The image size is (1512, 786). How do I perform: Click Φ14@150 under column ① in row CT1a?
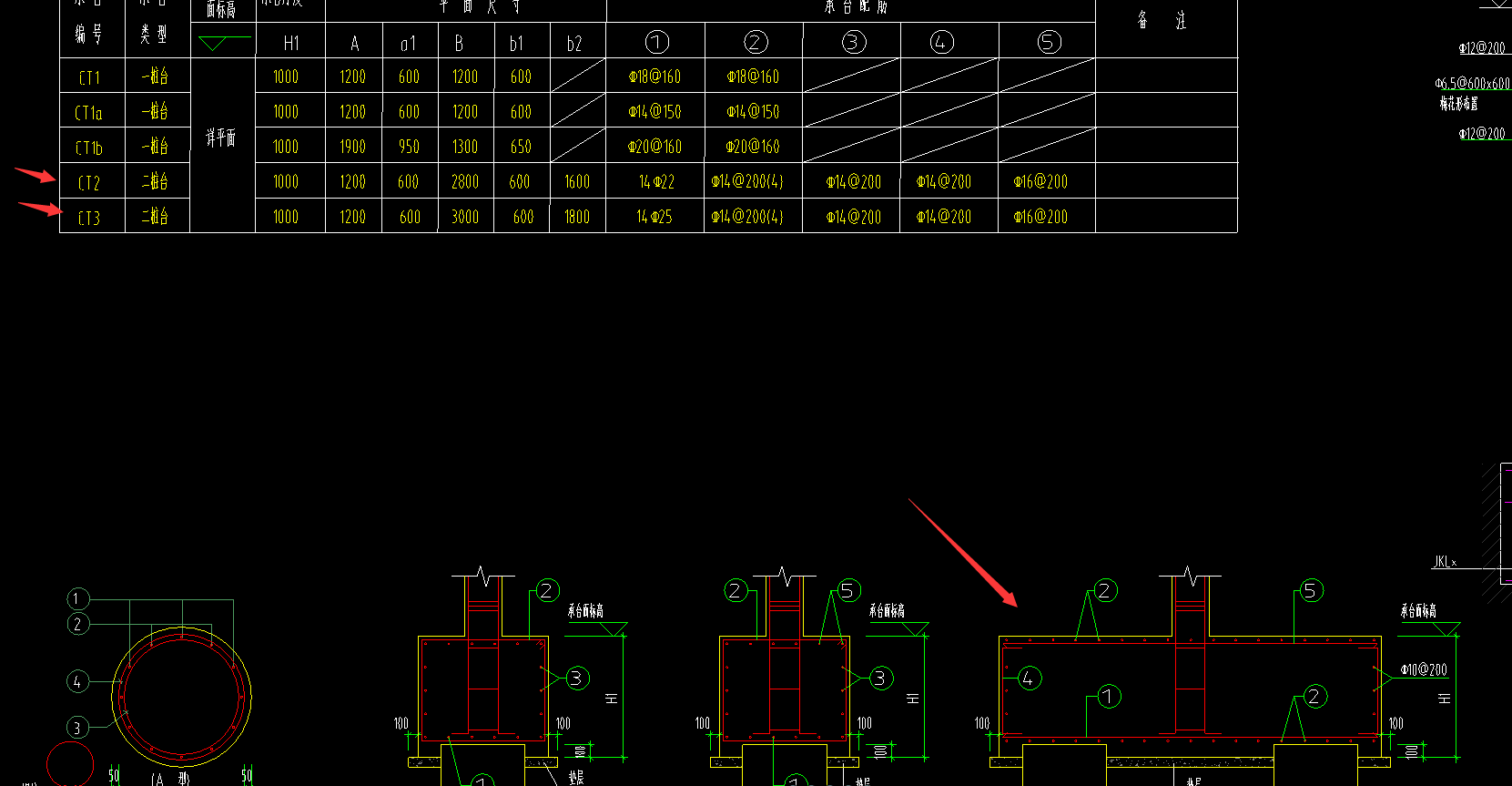tap(655, 112)
